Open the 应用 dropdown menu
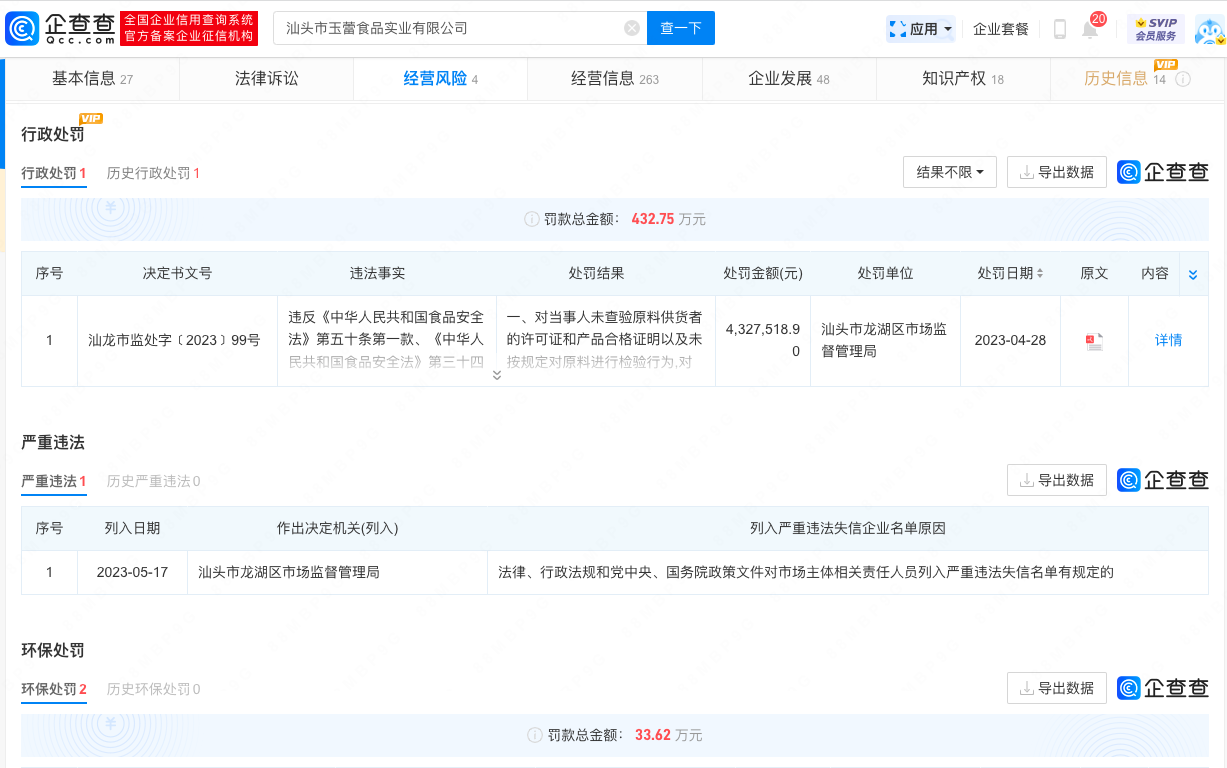This screenshot has width=1227, height=768. coord(921,29)
